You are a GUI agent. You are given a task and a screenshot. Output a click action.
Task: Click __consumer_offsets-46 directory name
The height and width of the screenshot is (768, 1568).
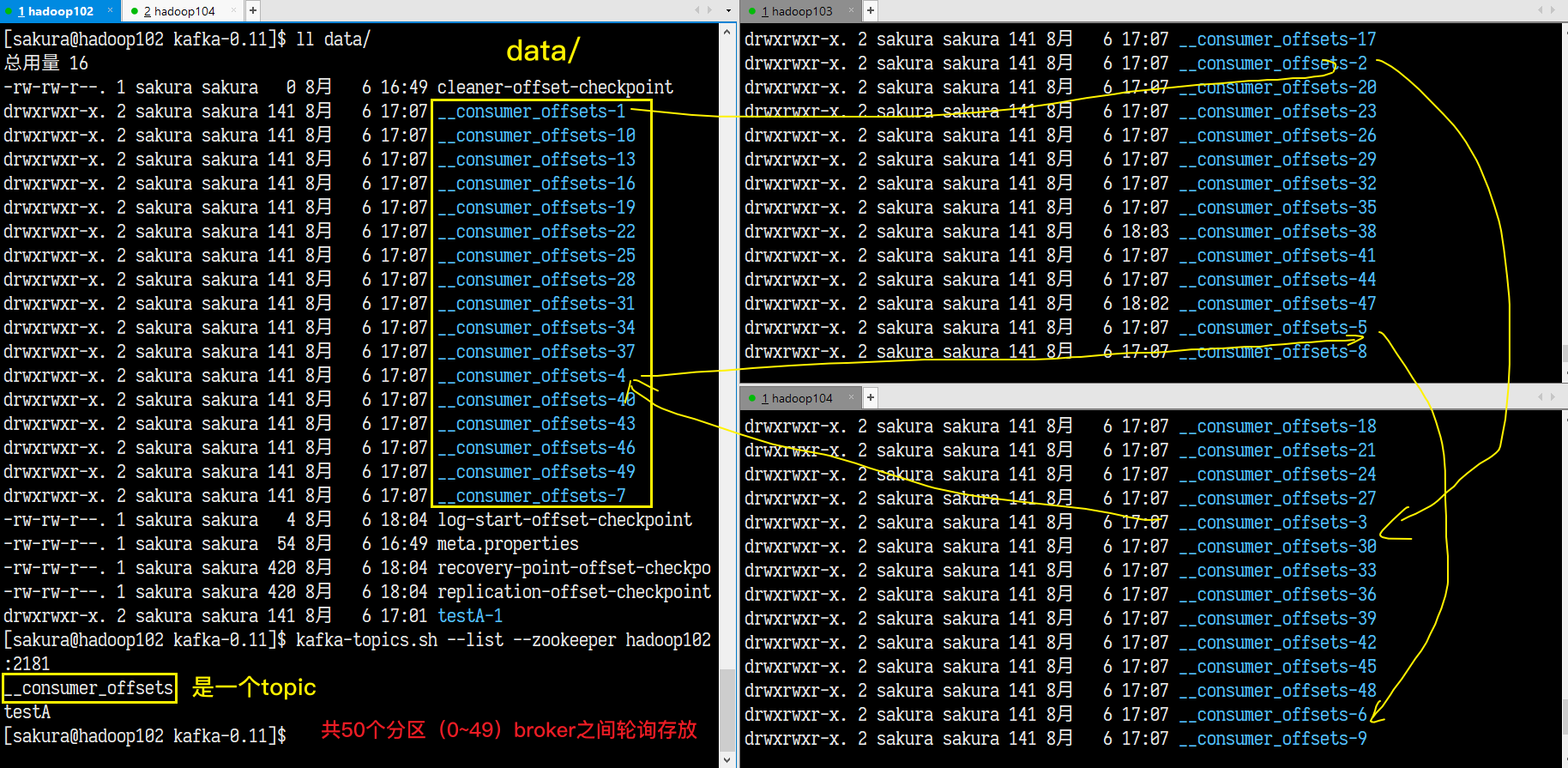click(537, 448)
